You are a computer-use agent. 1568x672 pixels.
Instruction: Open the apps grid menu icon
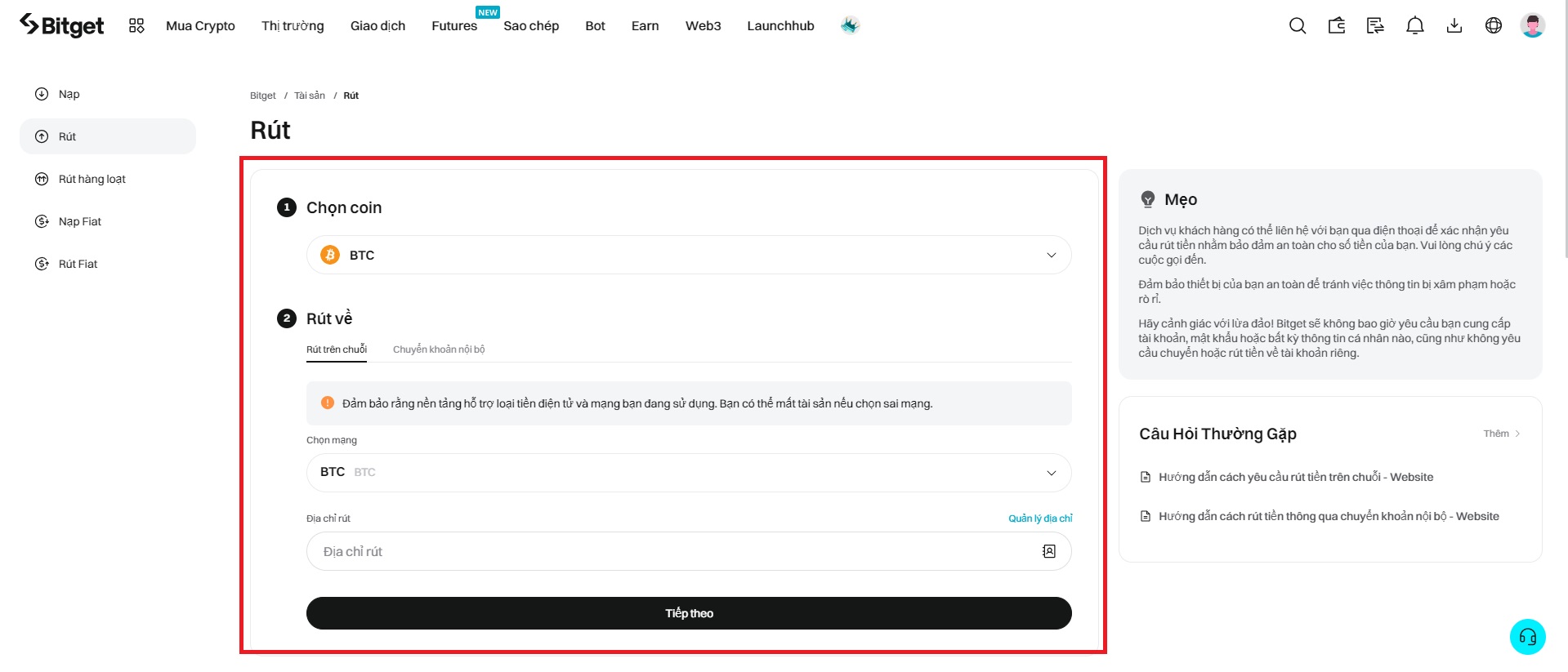[x=136, y=25]
